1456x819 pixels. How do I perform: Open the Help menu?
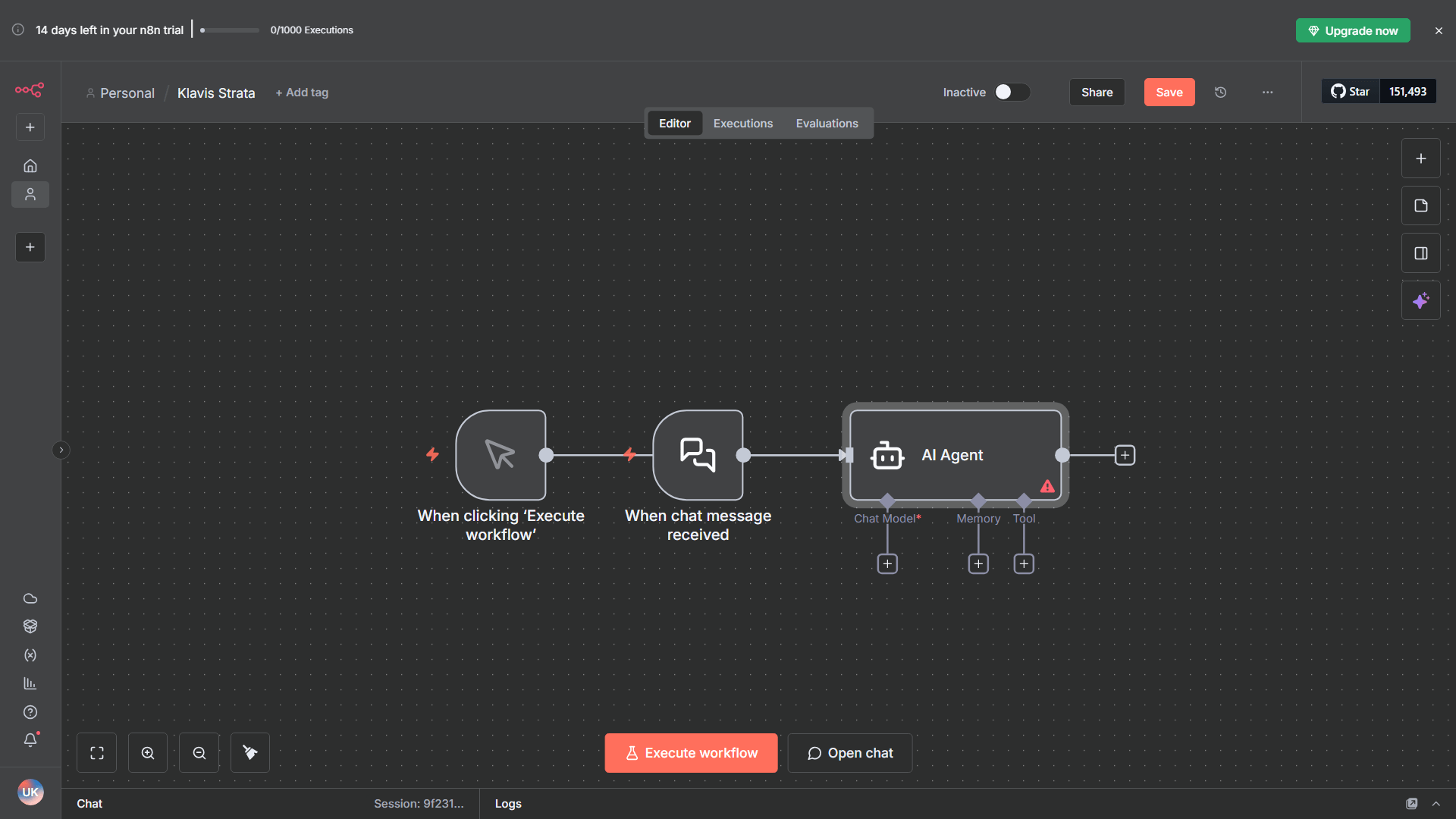click(x=30, y=711)
